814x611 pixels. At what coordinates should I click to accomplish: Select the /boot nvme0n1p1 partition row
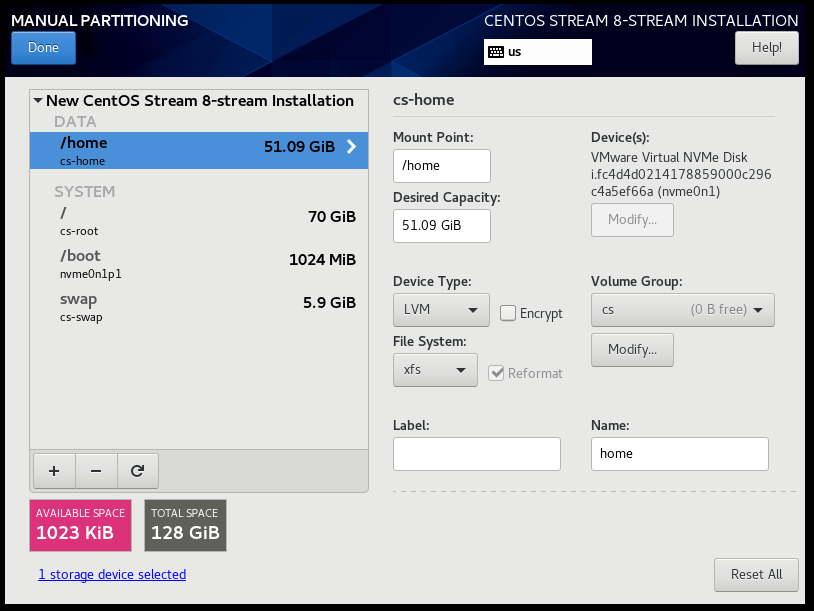[x=199, y=264]
